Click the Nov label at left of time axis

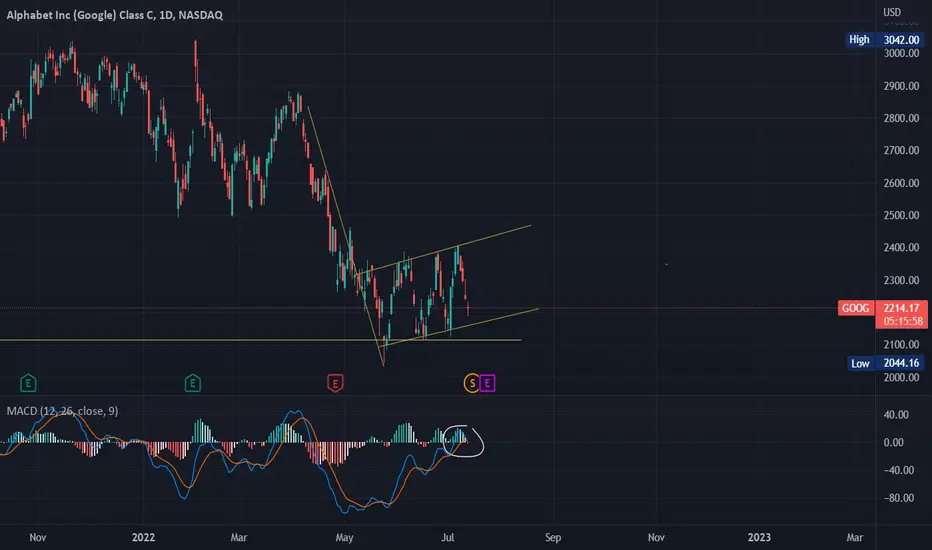[x=37, y=537]
